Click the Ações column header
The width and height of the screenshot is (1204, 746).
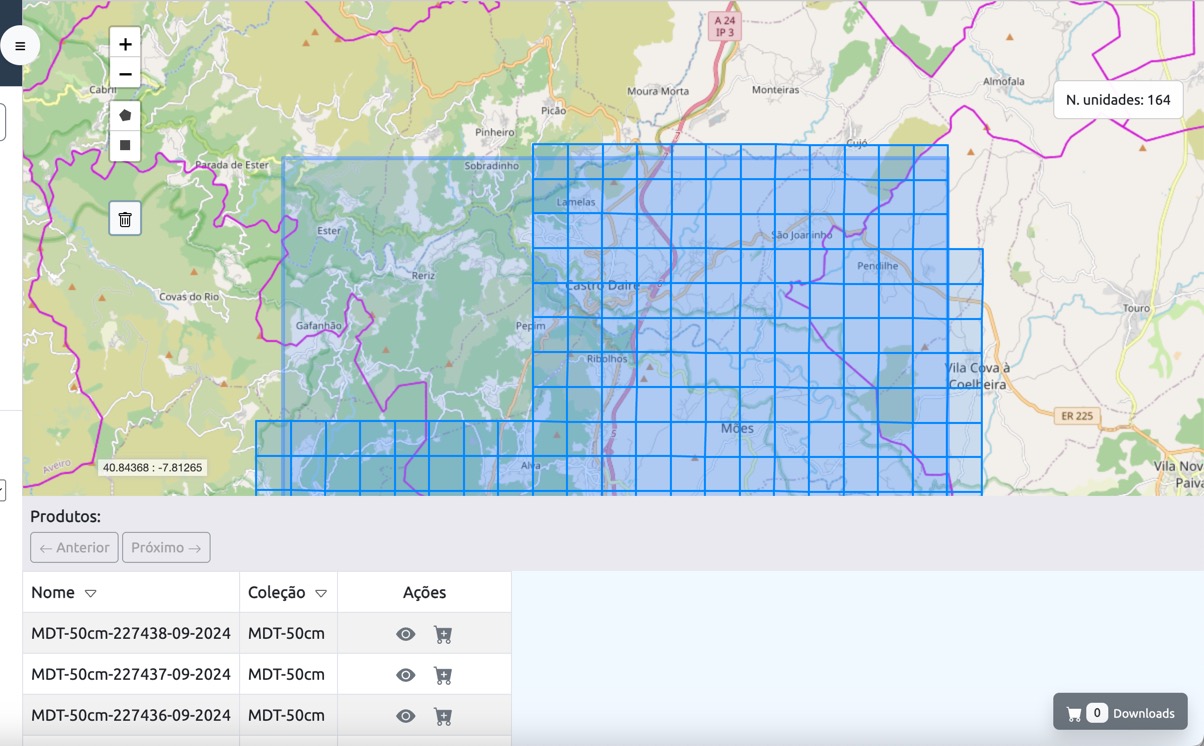coord(424,592)
